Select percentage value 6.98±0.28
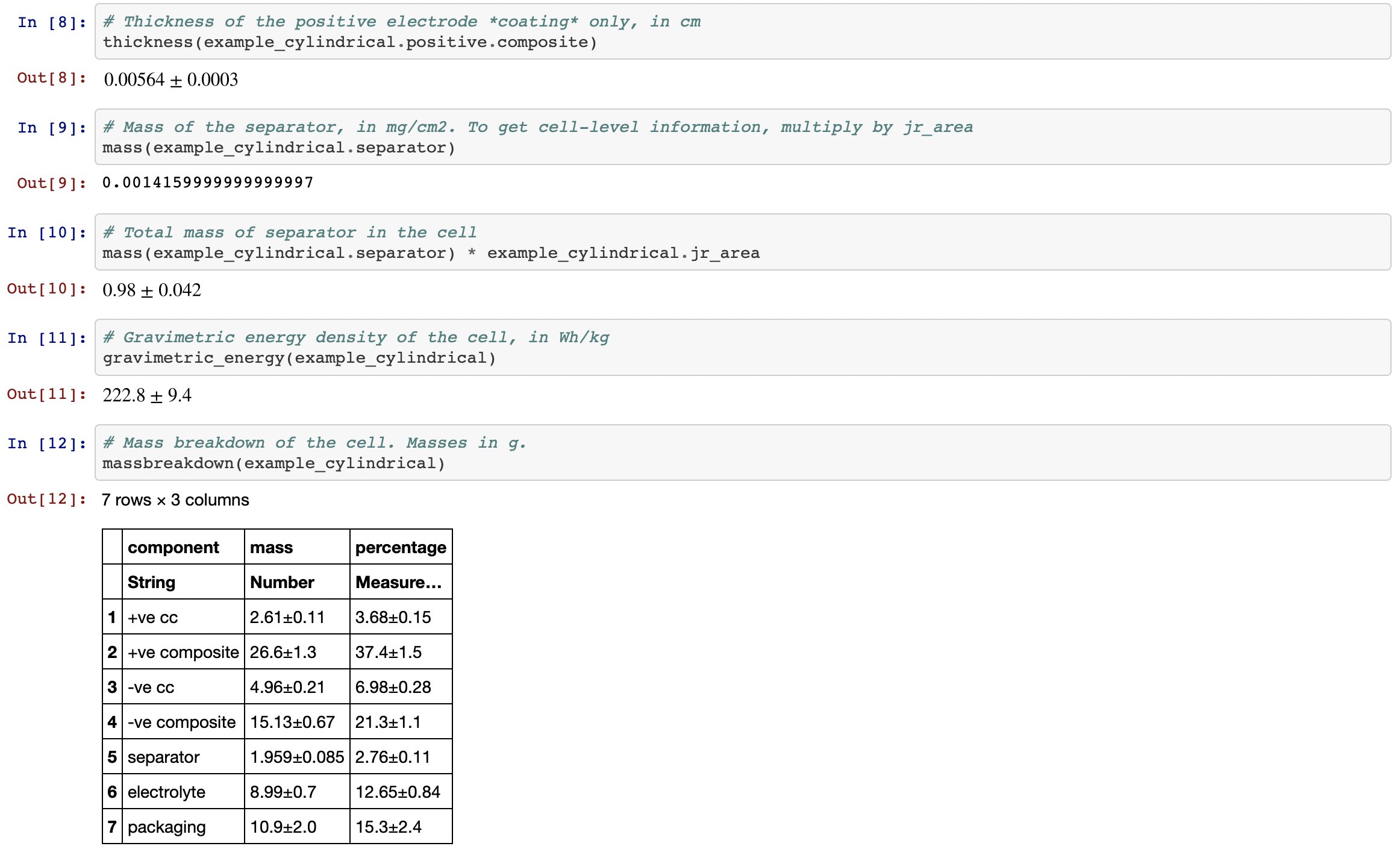 (401, 687)
